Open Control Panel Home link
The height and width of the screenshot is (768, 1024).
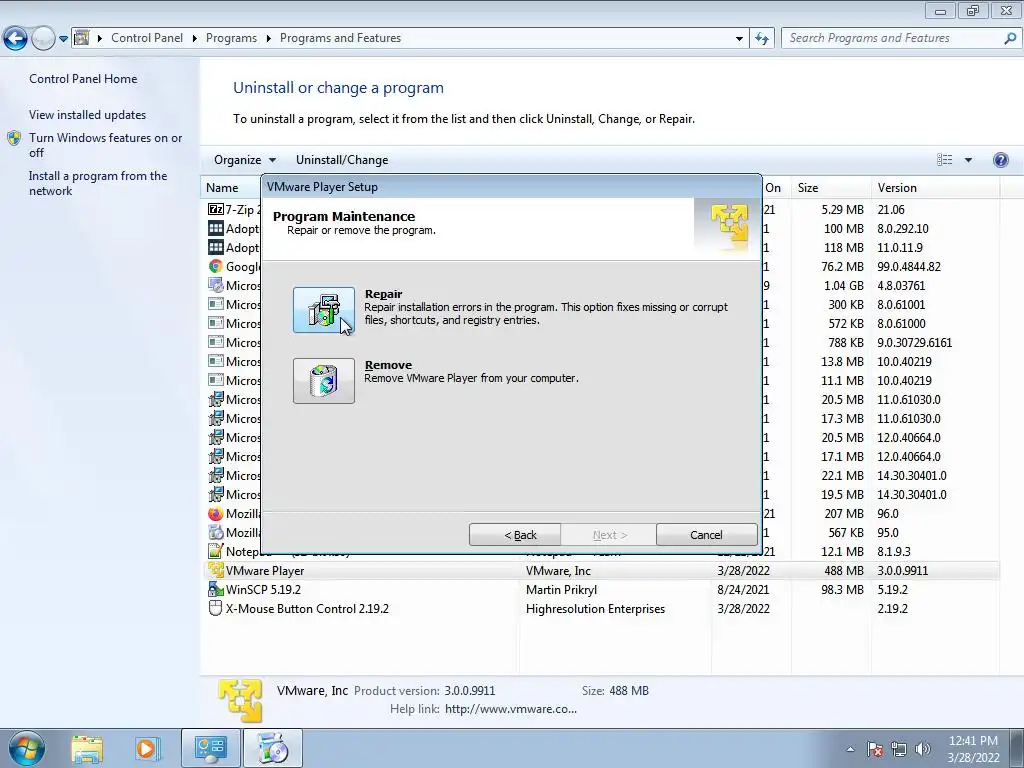(x=83, y=79)
